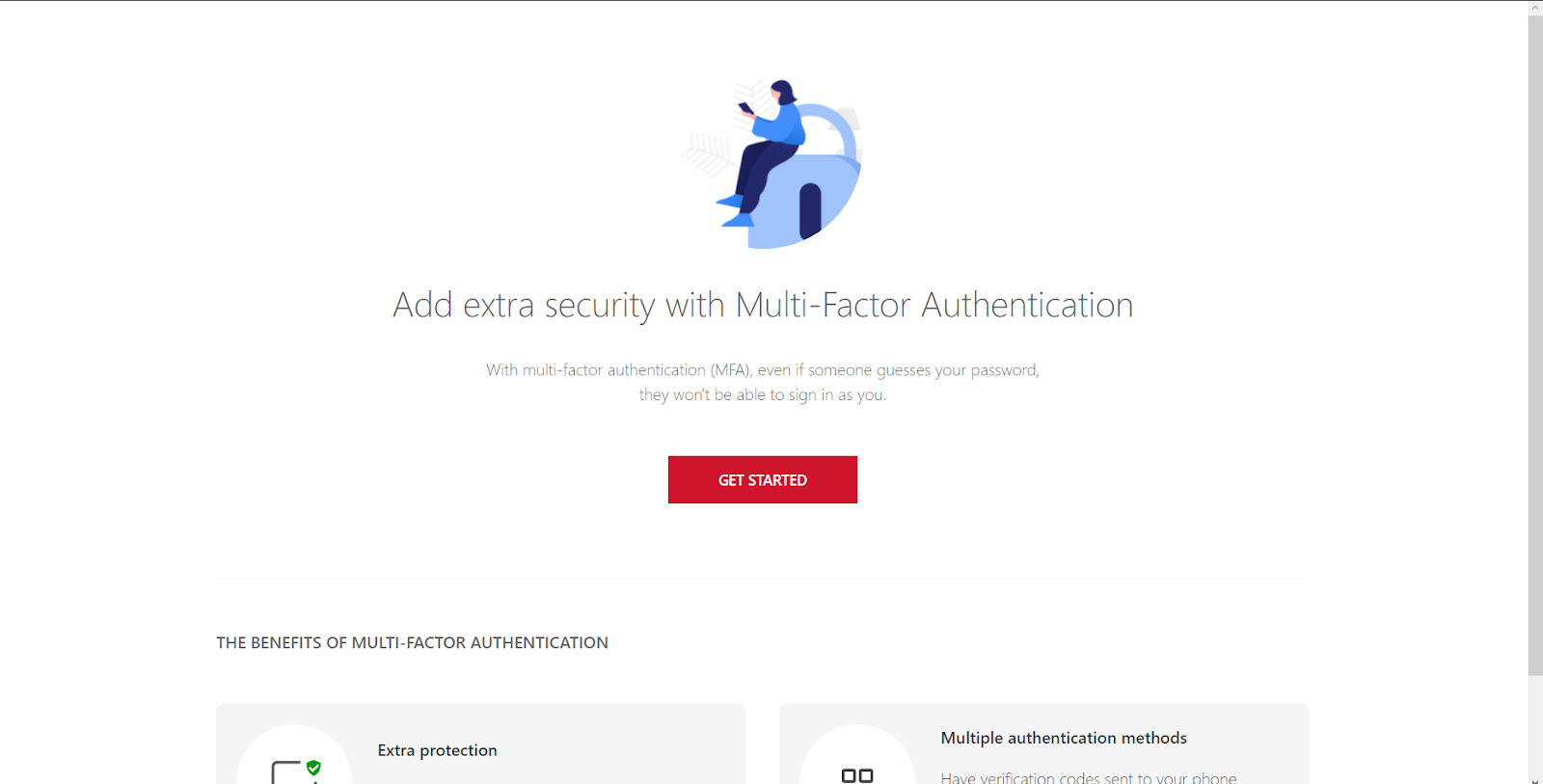Image resolution: width=1543 pixels, height=784 pixels.
Task: Click empty scrollbar track below the thumb
Action: tap(1535, 723)
